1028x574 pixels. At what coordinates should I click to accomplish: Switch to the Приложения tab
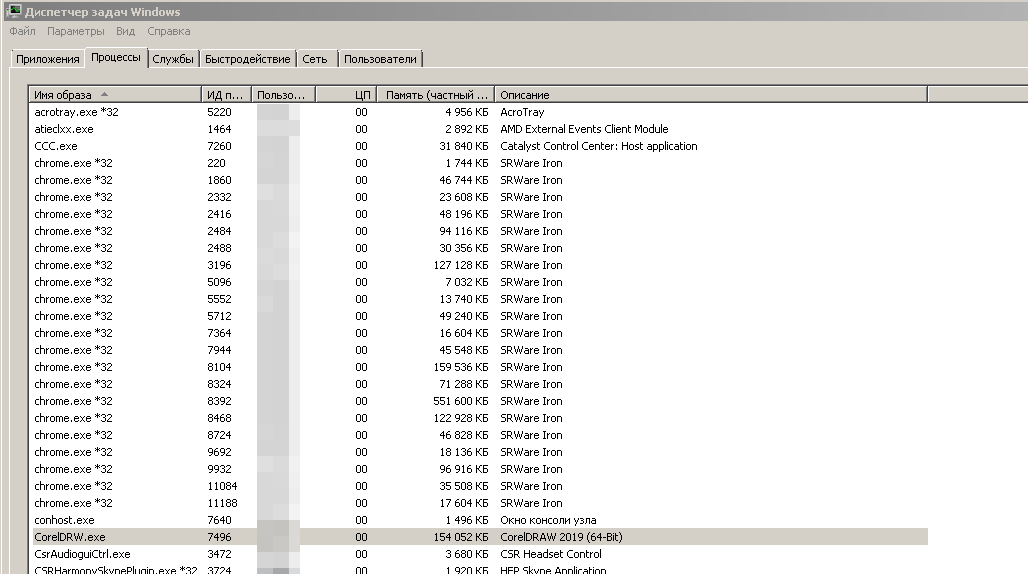click(x=47, y=59)
